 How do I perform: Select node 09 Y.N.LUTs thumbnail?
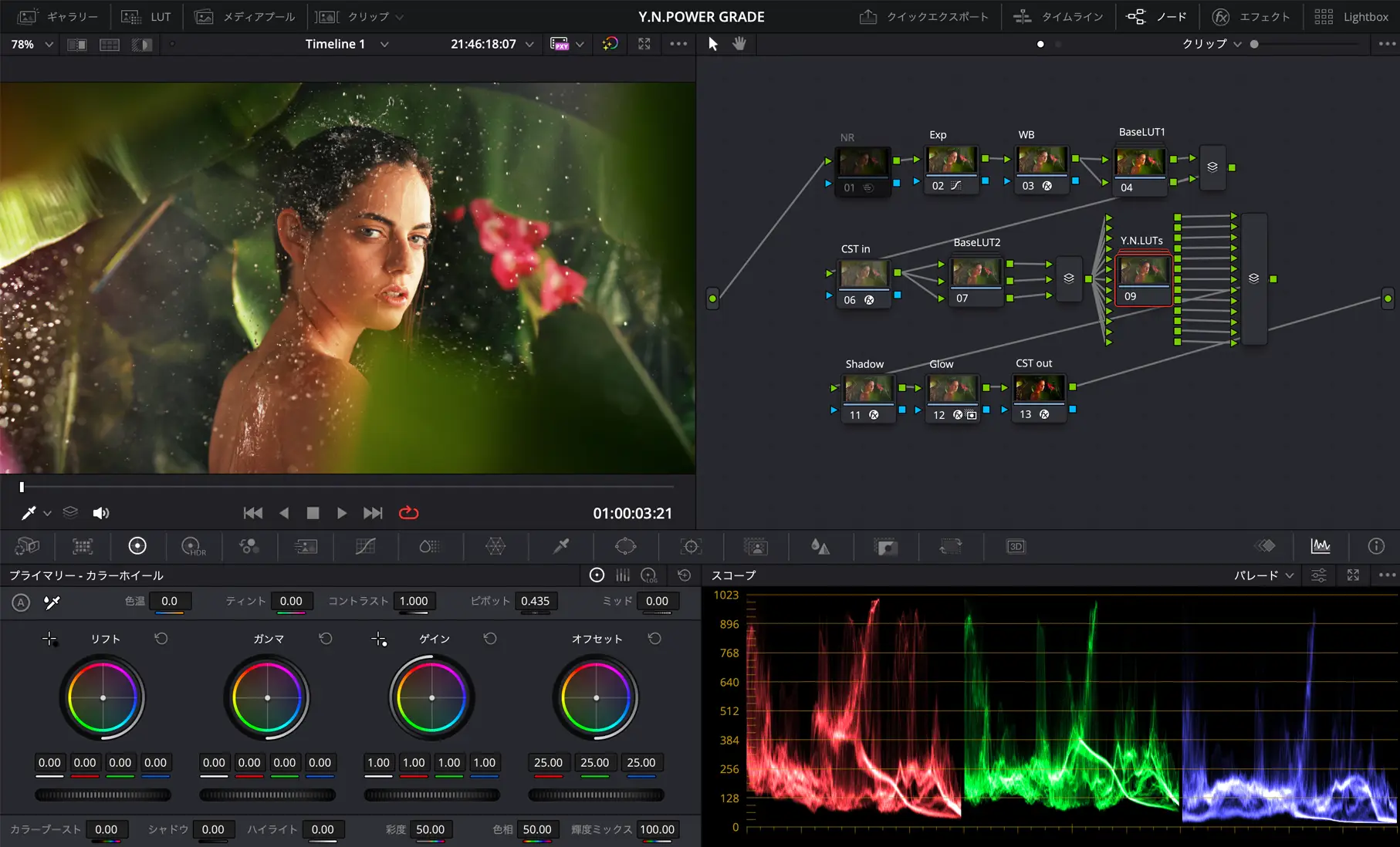click(1143, 272)
